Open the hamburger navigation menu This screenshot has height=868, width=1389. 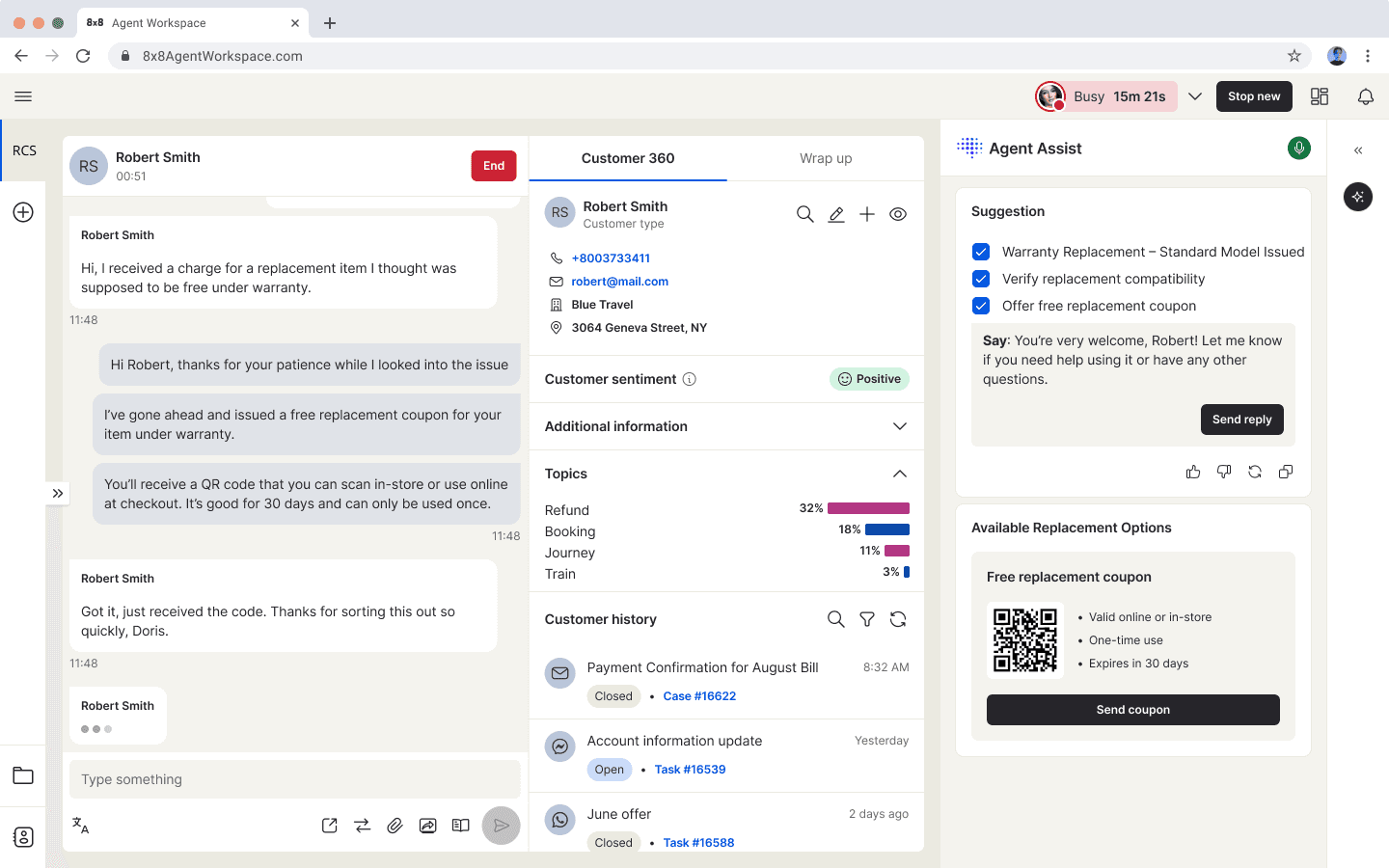click(23, 96)
